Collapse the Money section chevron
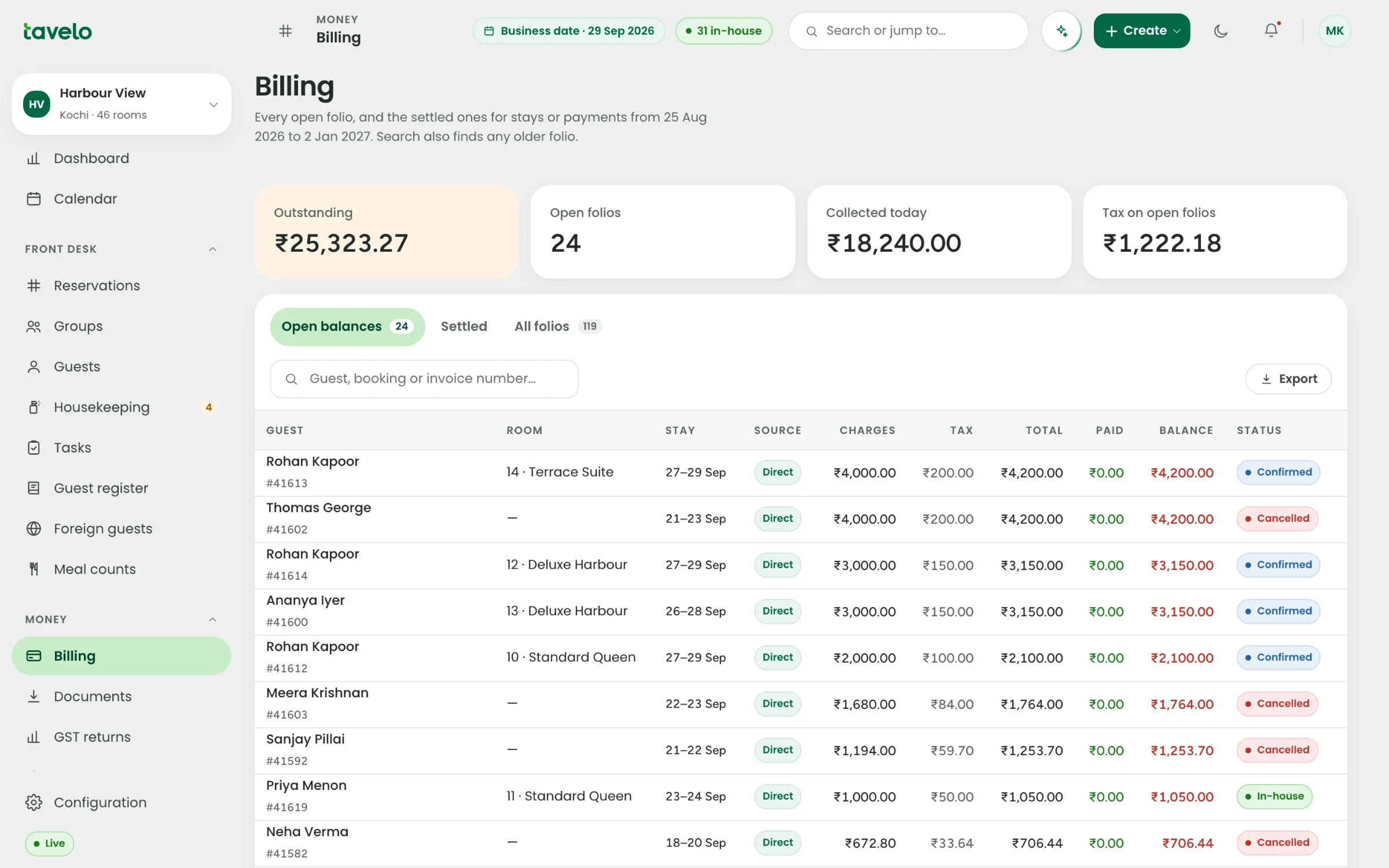This screenshot has height=868, width=1389. tap(212, 620)
